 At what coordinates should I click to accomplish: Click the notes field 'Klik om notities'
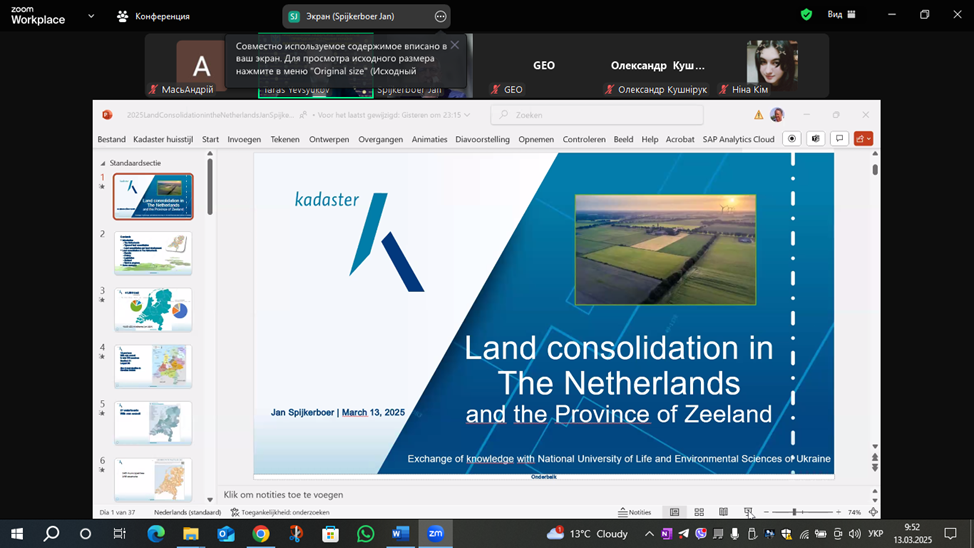tap(283, 495)
